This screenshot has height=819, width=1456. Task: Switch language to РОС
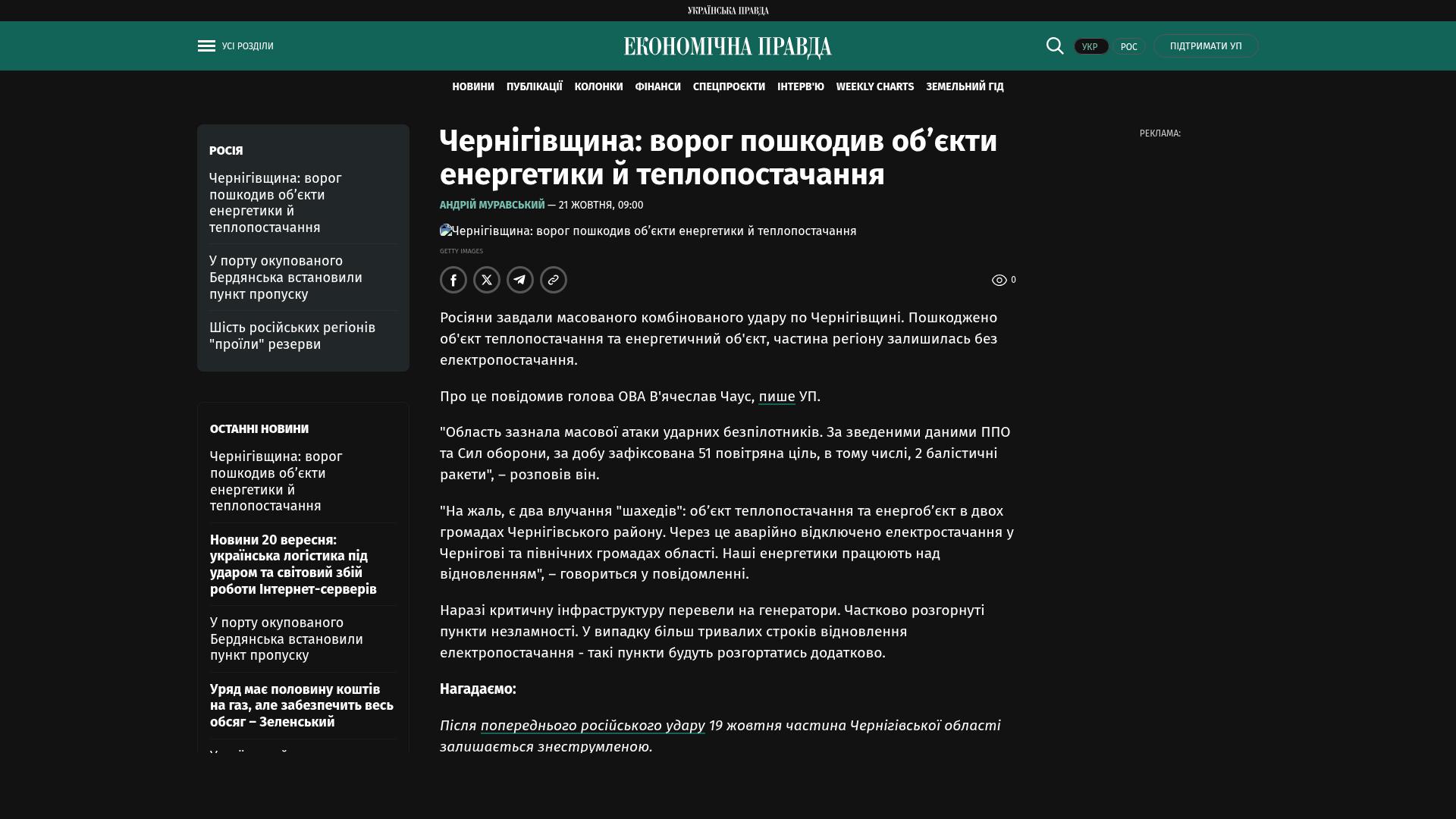[x=1128, y=47]
